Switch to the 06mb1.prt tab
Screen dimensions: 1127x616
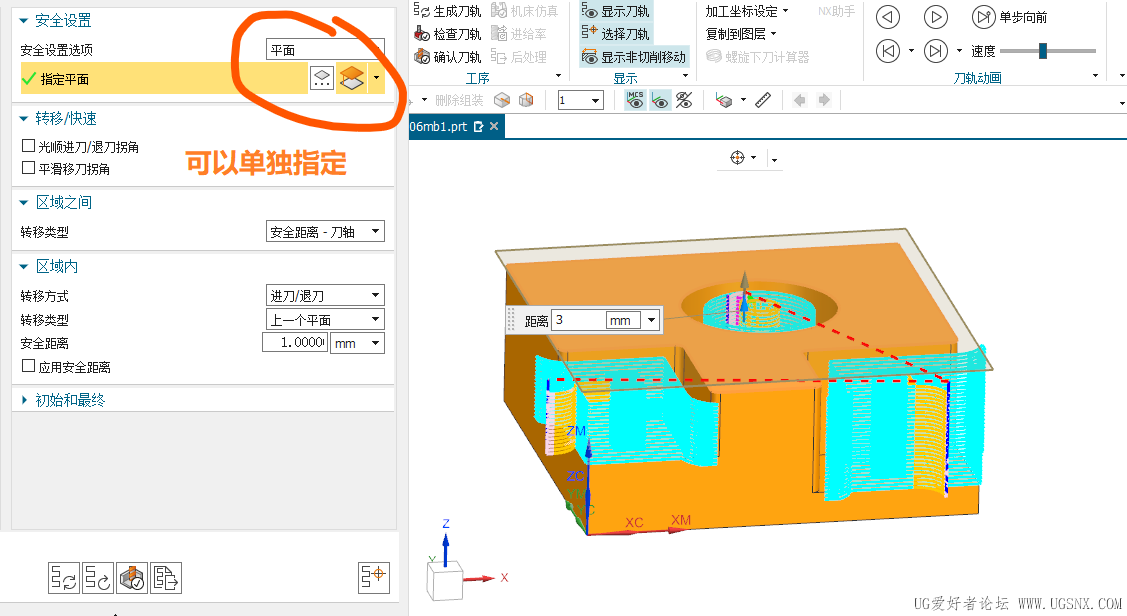438,127
